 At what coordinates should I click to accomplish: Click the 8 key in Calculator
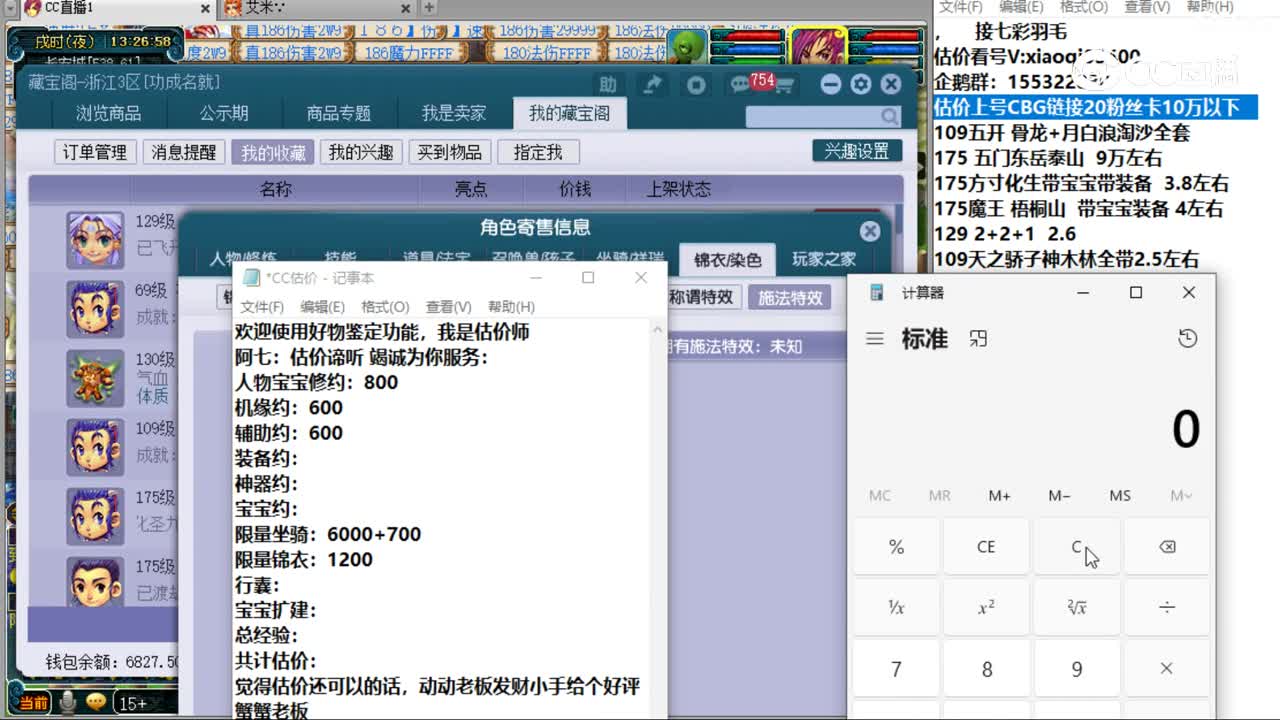pos(986,669)
